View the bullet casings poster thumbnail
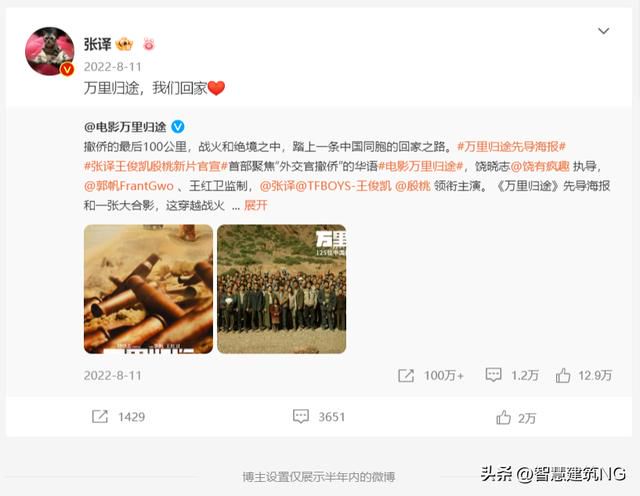Image resolution: width=640 pixels, height=496 pixels. coord(149,289)
